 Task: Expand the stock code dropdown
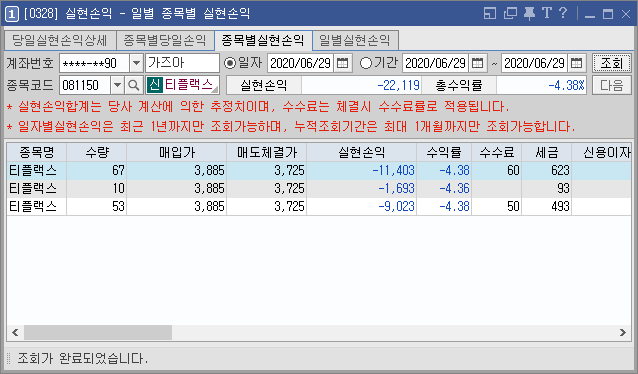click(117, 85)
